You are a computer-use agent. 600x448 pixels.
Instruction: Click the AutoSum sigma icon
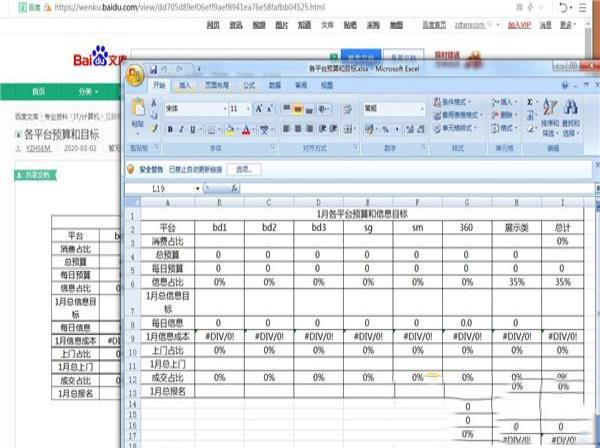coord(530,102)
